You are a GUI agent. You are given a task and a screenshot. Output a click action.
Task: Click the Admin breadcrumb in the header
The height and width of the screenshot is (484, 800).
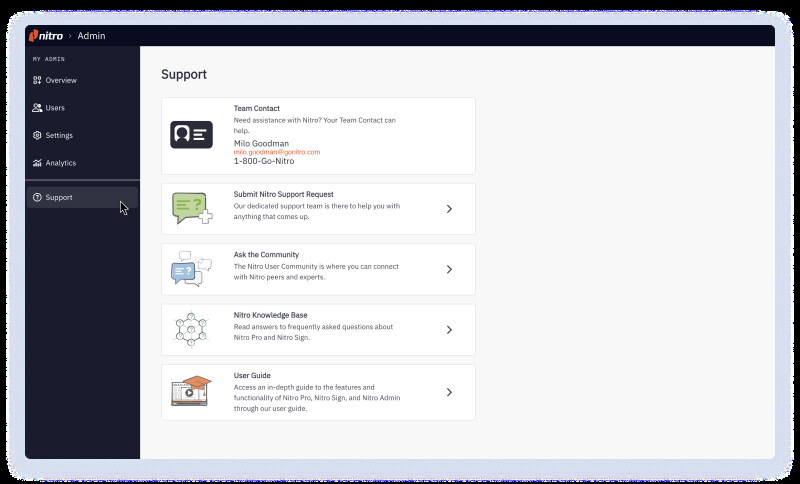tap(91, 36)
